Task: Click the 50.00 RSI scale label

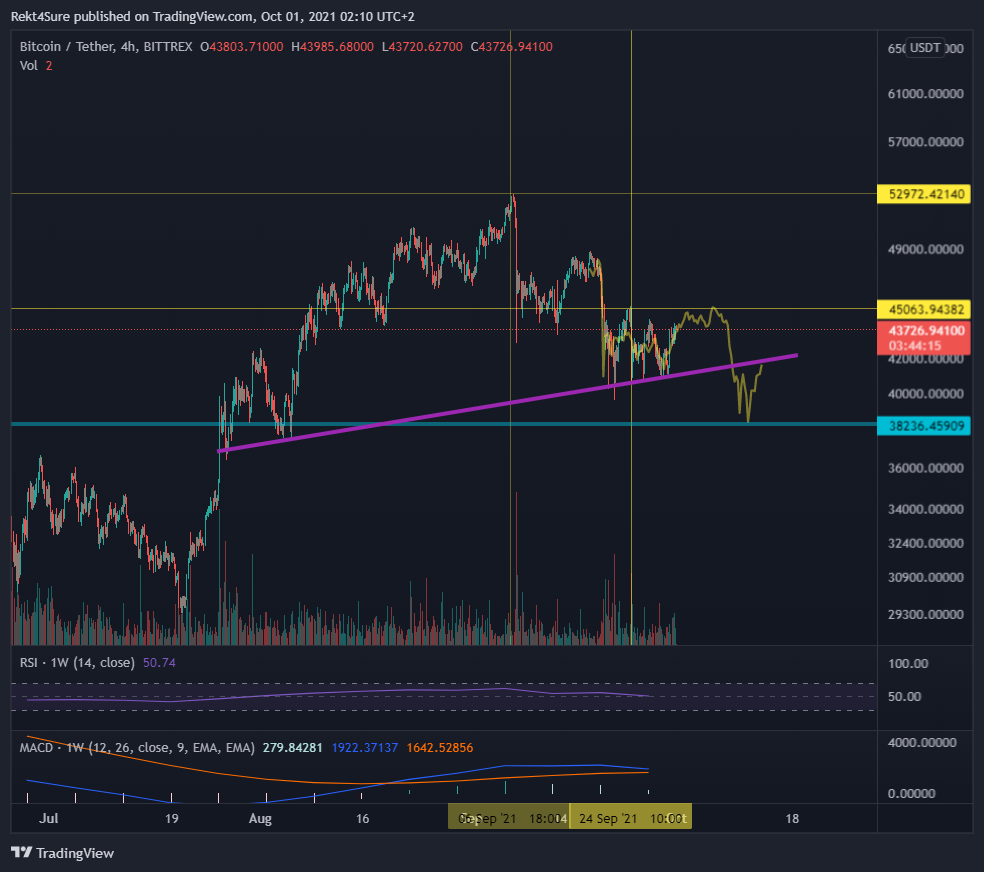Action: 904,696
